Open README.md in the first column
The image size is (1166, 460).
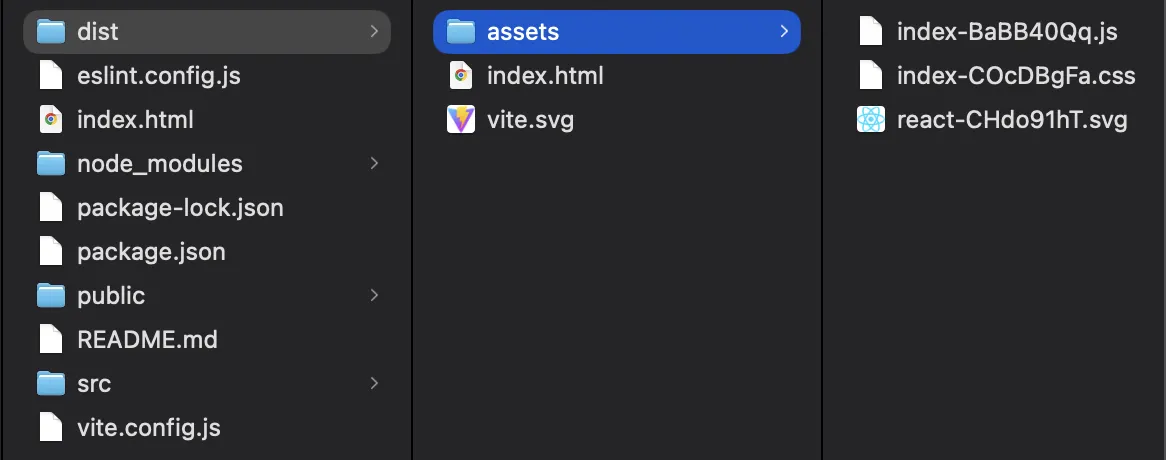click(x=147, y=340)
